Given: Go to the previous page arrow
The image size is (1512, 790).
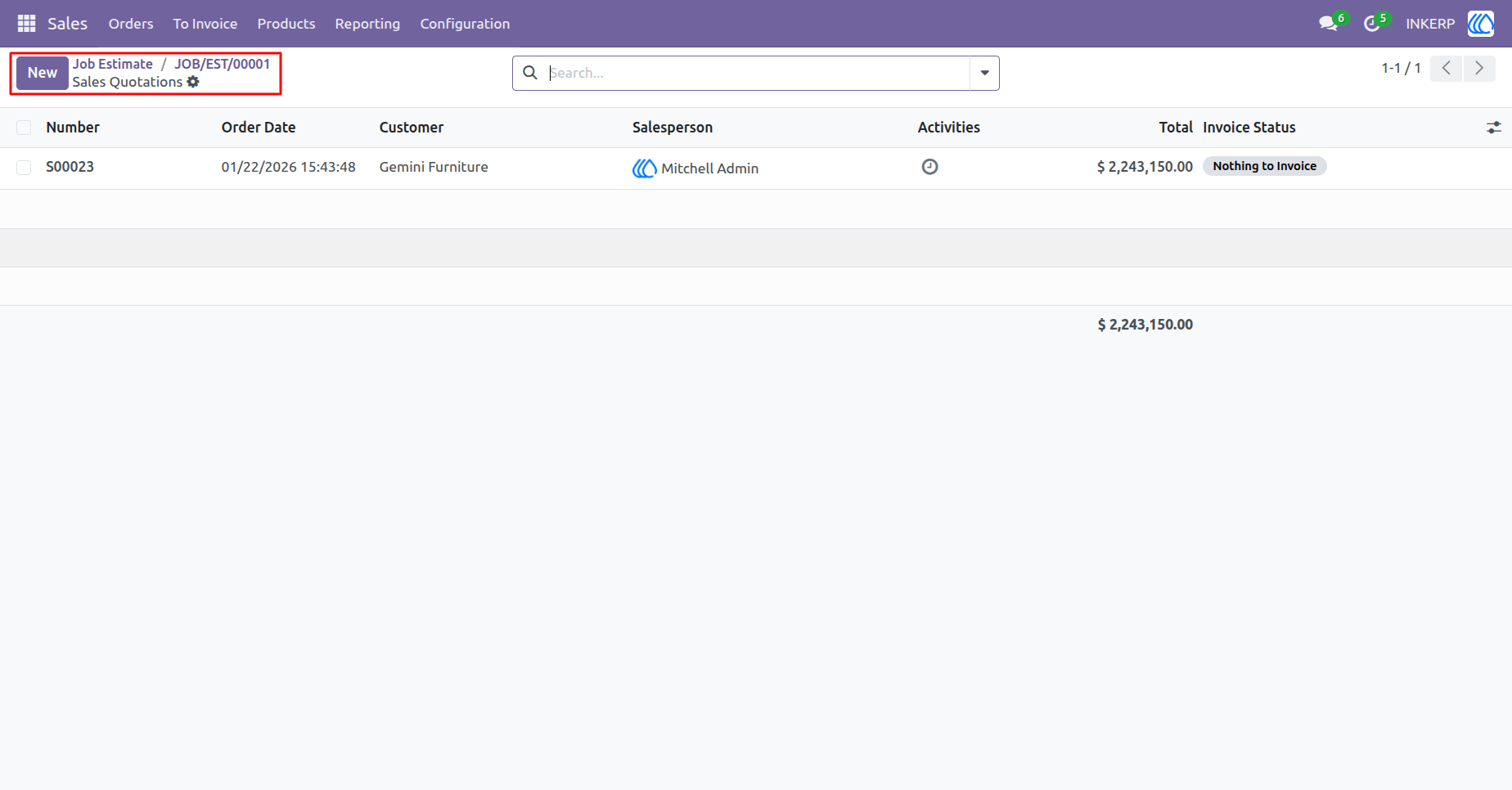Looking at the screenshot, I should (1447, 68).
